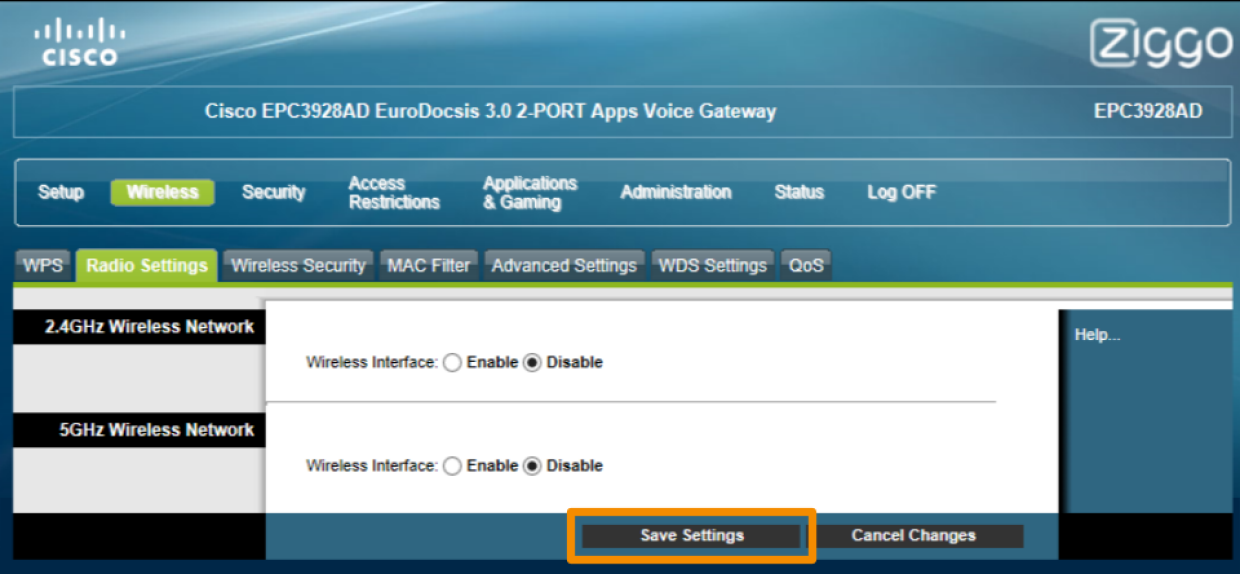This screenshot has height=574, width=1240.
Task: View the Status page
Action: click(x=799, y=192)
